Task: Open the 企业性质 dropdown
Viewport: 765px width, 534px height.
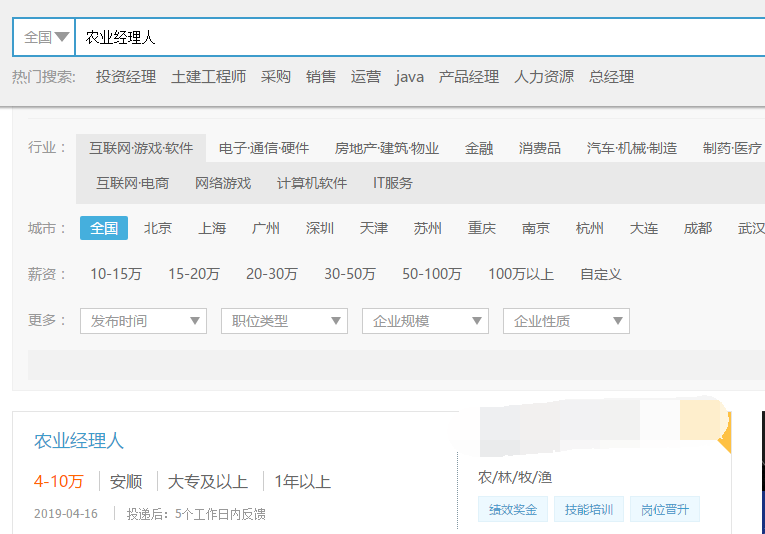Action: coord(566,321)
